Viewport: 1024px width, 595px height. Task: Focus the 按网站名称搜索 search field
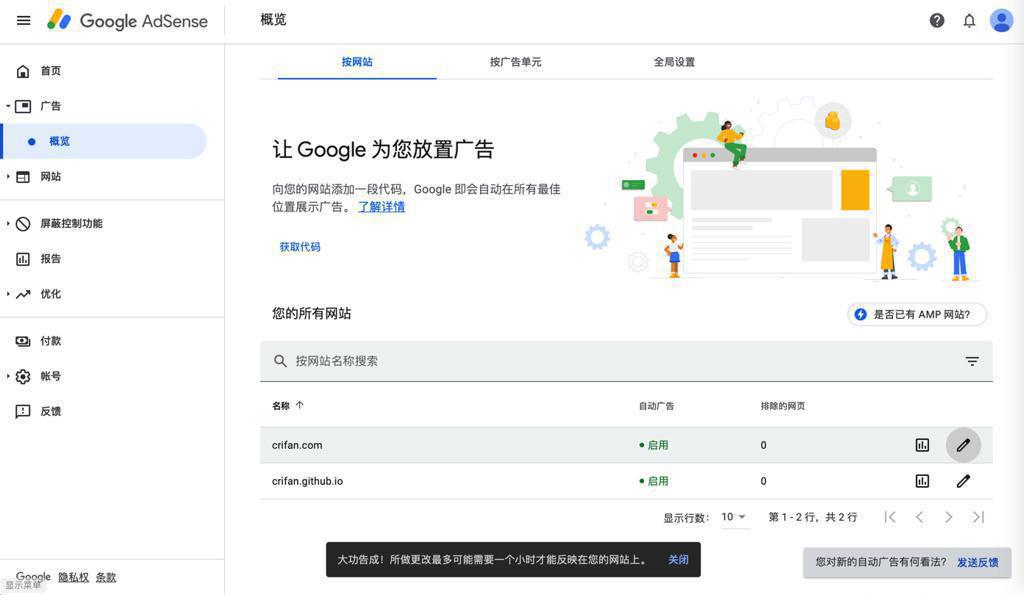pyautogui.click(x=626, y=361)
